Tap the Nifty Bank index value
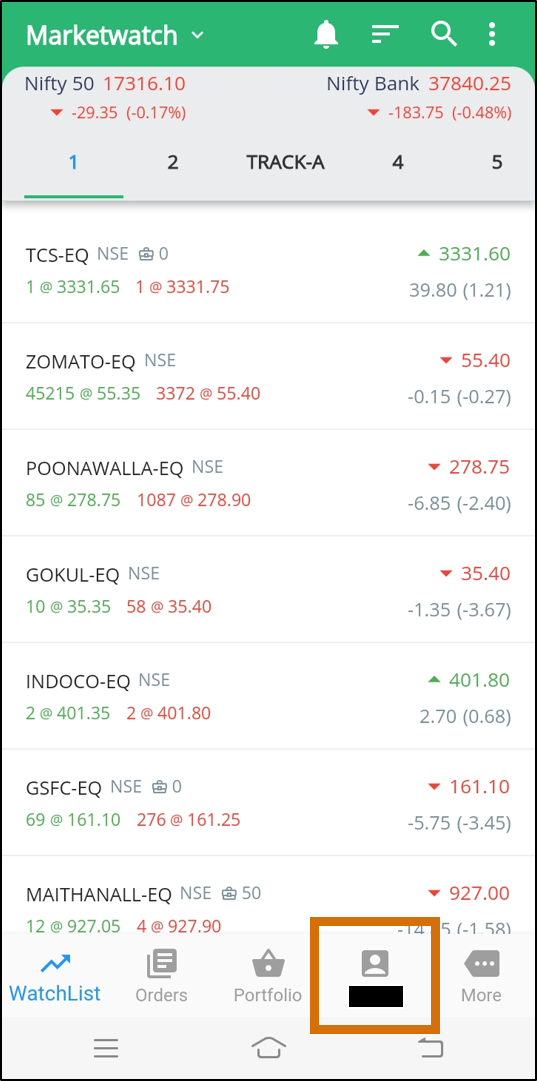The height and width of the screenshot is (1081, 537). [x=469, y=84]
